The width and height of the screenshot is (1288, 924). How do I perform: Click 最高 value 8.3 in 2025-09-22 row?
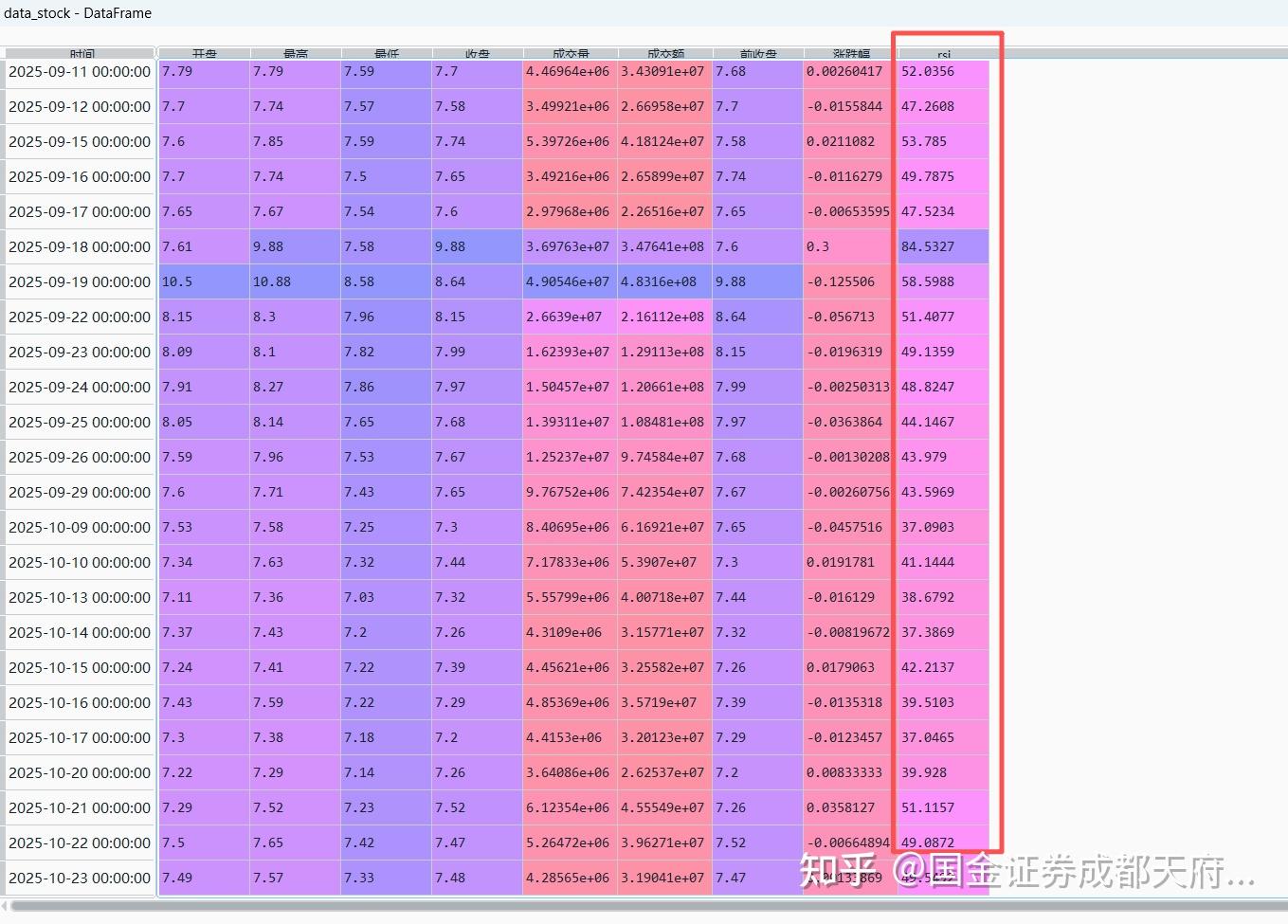click(x=295, y=317)
